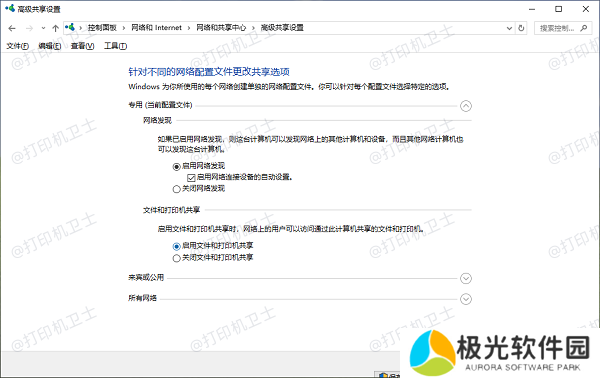Click the forward navigation arrow
This screenshot has width=600, height=378.
pyautogui.click(x=29, y=28)
